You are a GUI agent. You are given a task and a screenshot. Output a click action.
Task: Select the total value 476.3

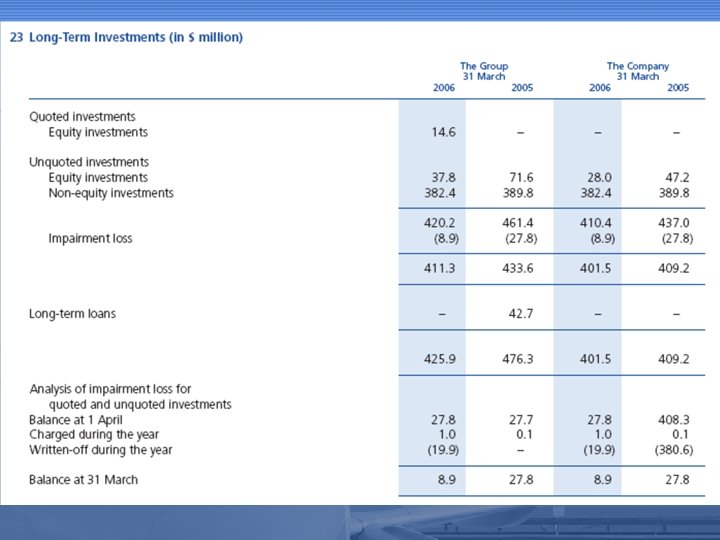coord(518,359)
